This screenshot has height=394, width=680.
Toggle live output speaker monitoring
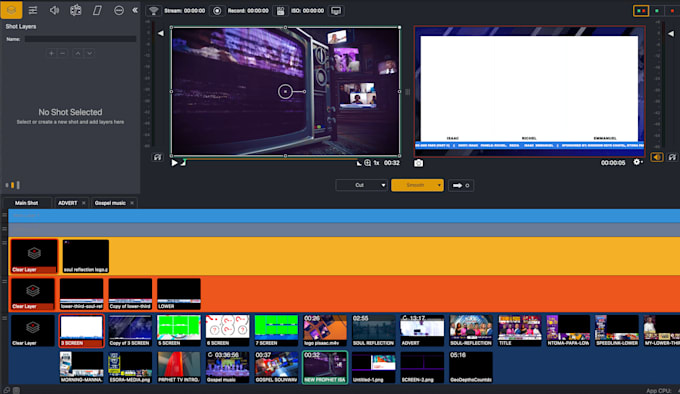tap(657, 157)
